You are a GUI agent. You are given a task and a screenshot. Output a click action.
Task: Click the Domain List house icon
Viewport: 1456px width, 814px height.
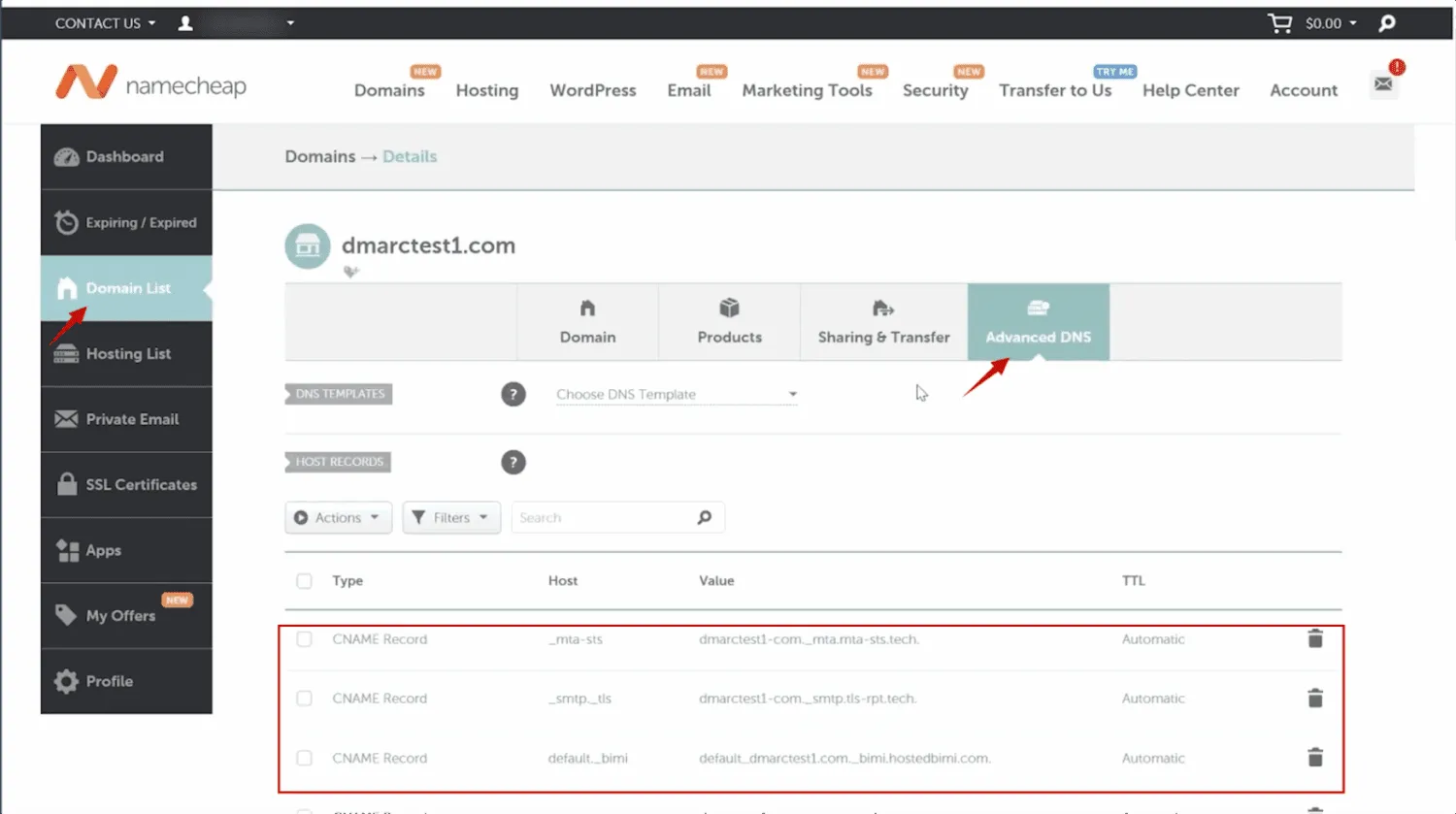[x=66, y=288]
